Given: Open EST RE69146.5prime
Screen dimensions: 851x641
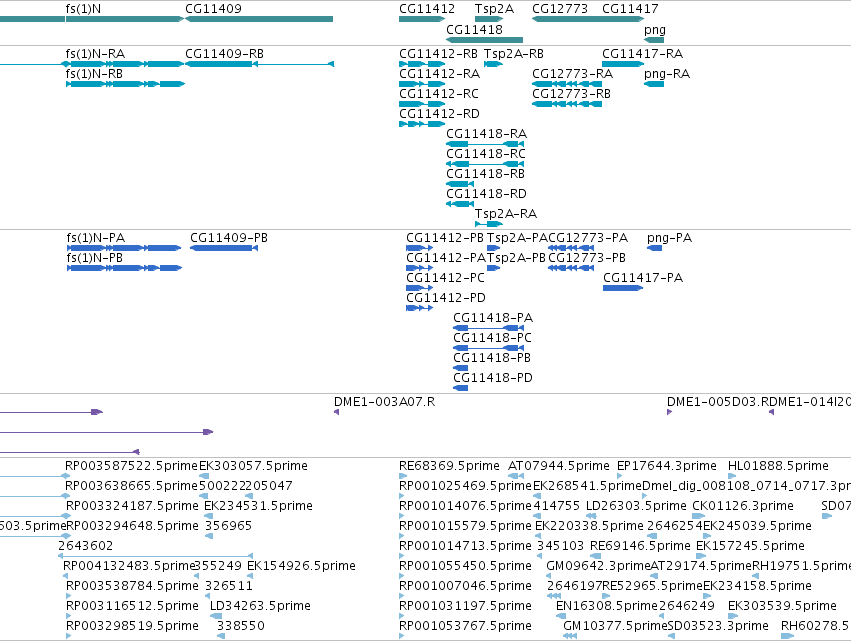Looking at the screenshot, I should (595, 556).
